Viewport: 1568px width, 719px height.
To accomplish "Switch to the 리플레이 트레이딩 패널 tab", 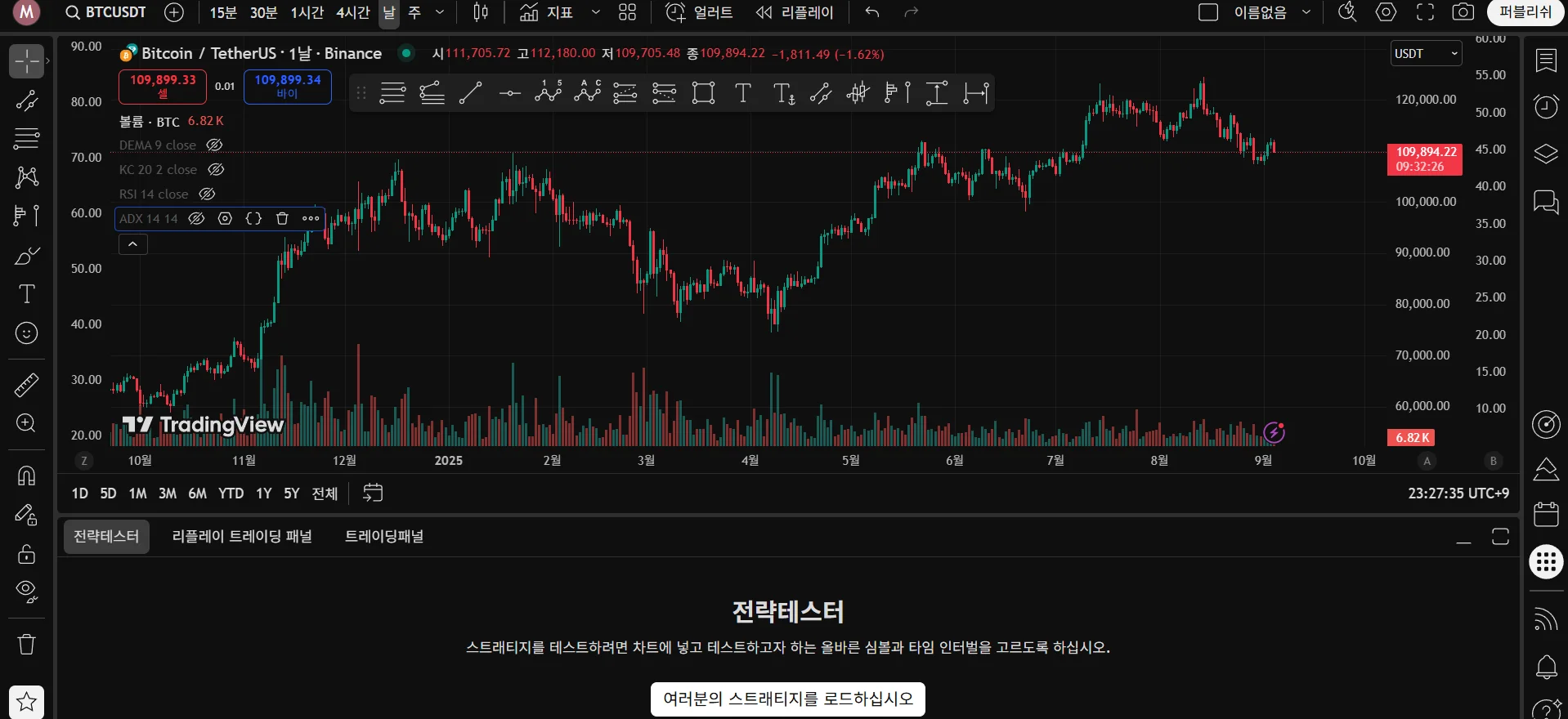I will click(x=242, y=537).
